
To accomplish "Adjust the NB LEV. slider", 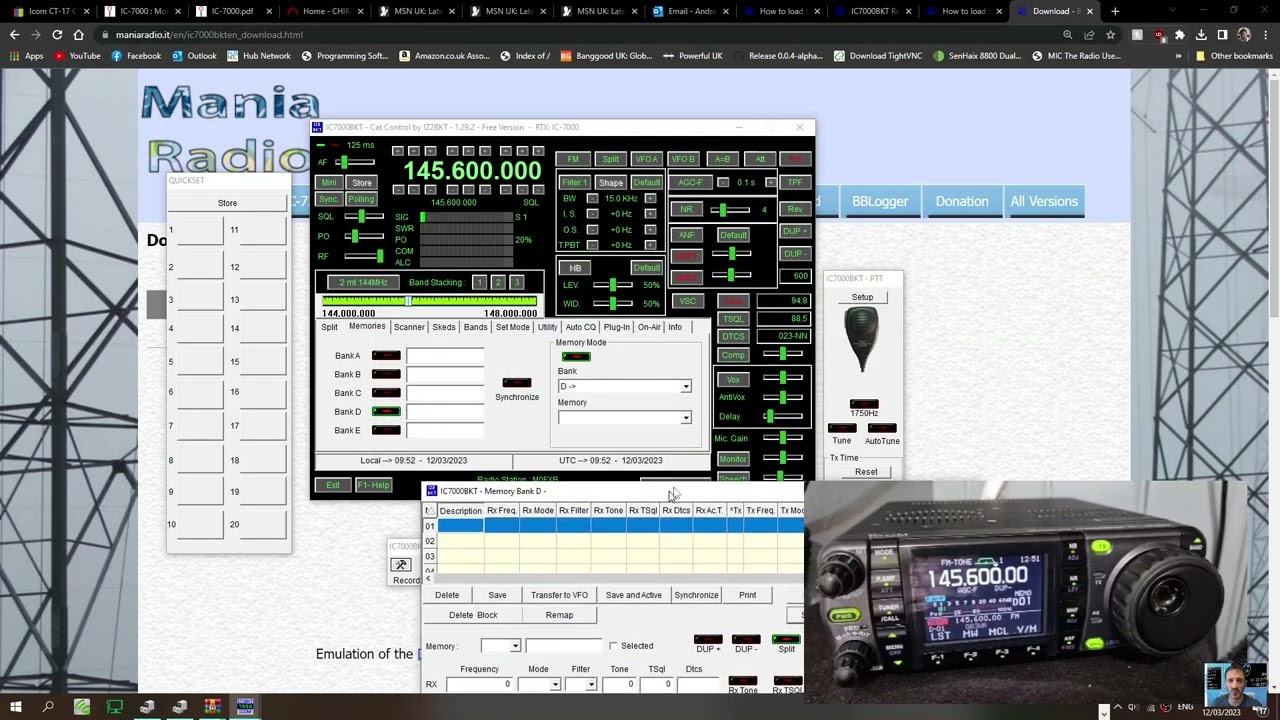I will pos(615,285).
